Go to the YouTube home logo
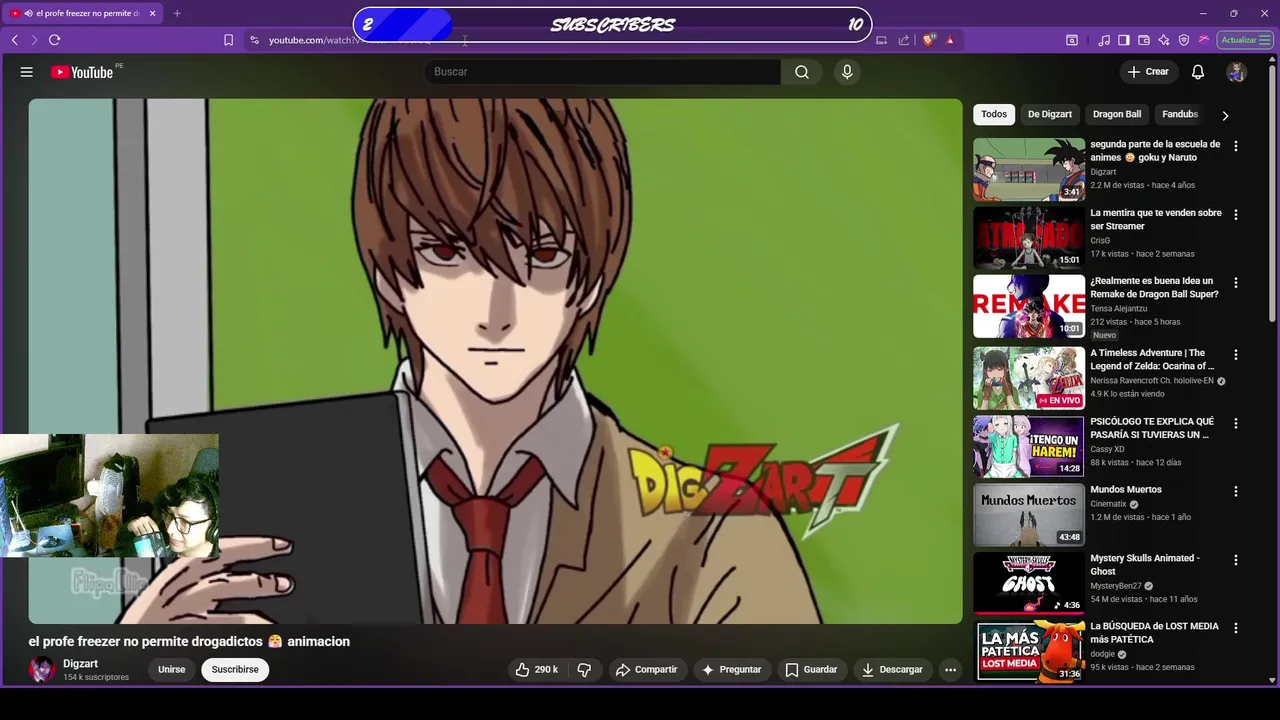The image size is (1280, 720). click(x=82, y=72)
